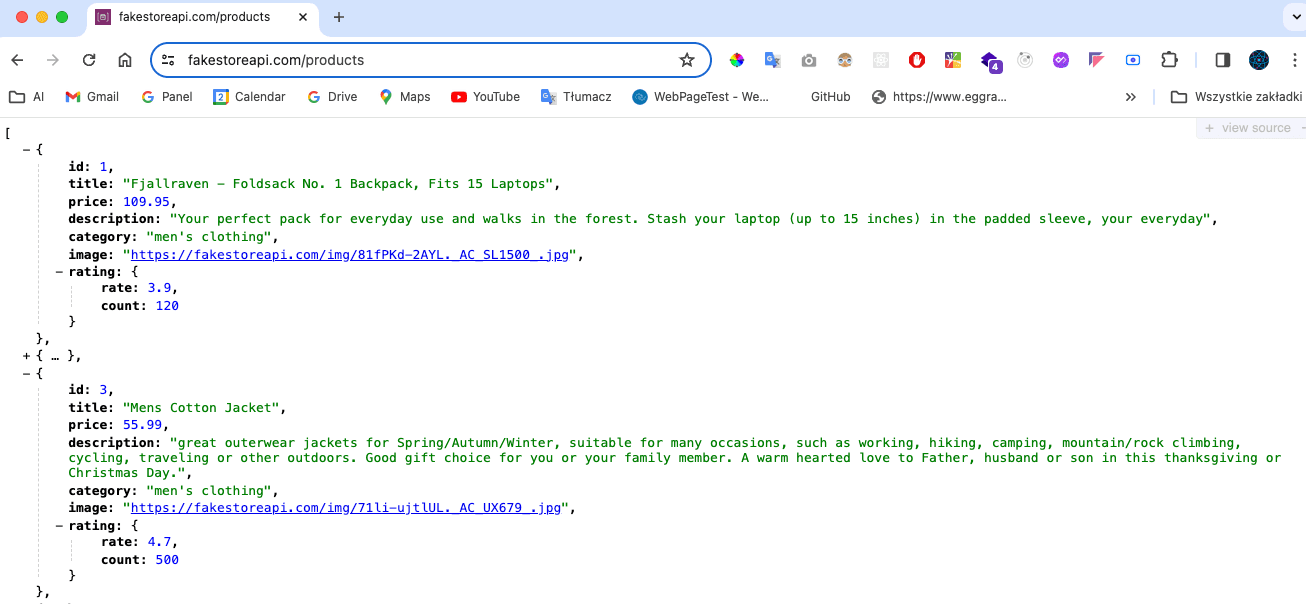Screen dimensions: 1306x604
Task: Open the Tłumacz bookmark
Action: 576,97
